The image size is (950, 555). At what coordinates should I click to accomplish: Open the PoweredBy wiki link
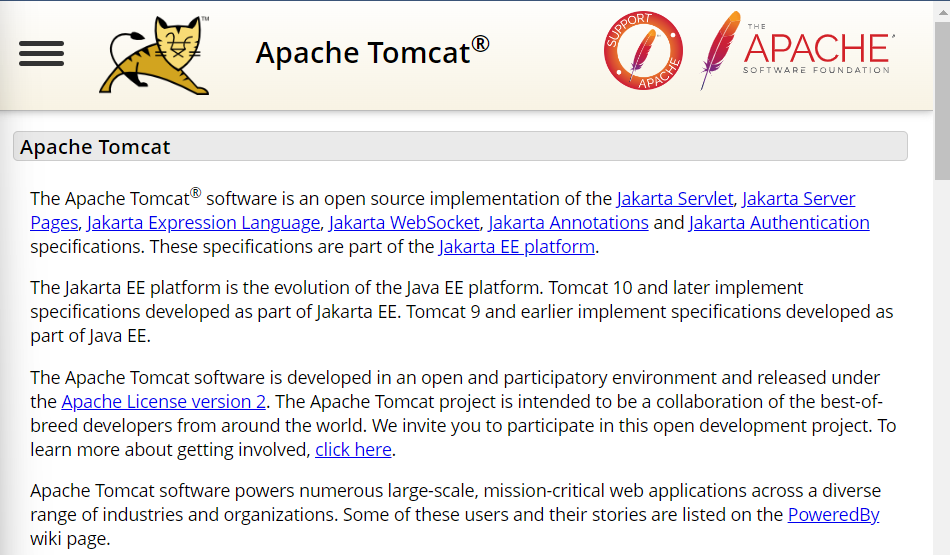[x=833, y=515]
